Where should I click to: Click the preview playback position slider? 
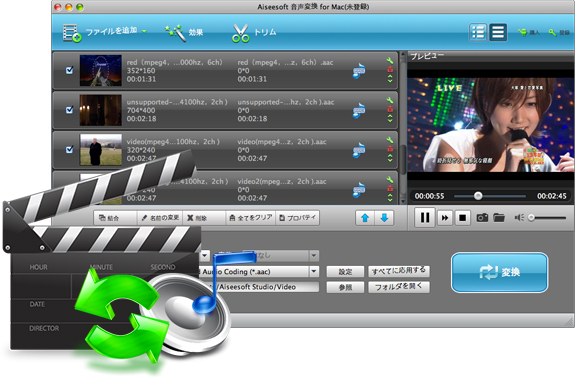tap(490, 196)
